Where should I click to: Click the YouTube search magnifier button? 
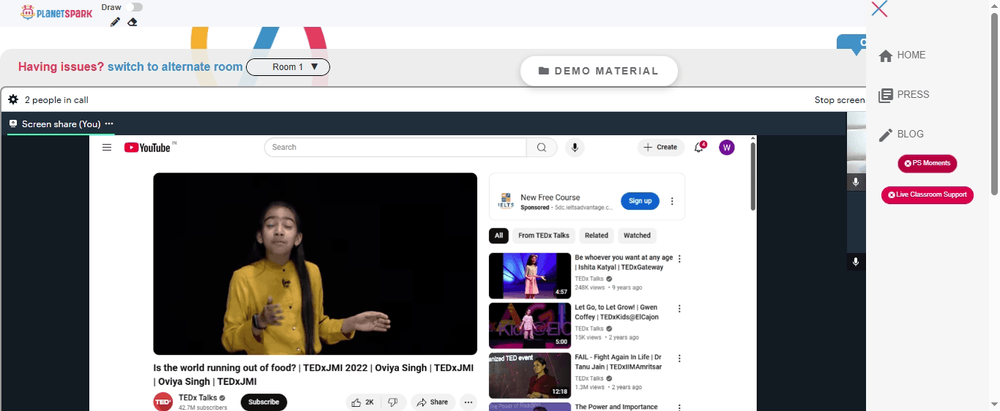(x=541, y=147)
